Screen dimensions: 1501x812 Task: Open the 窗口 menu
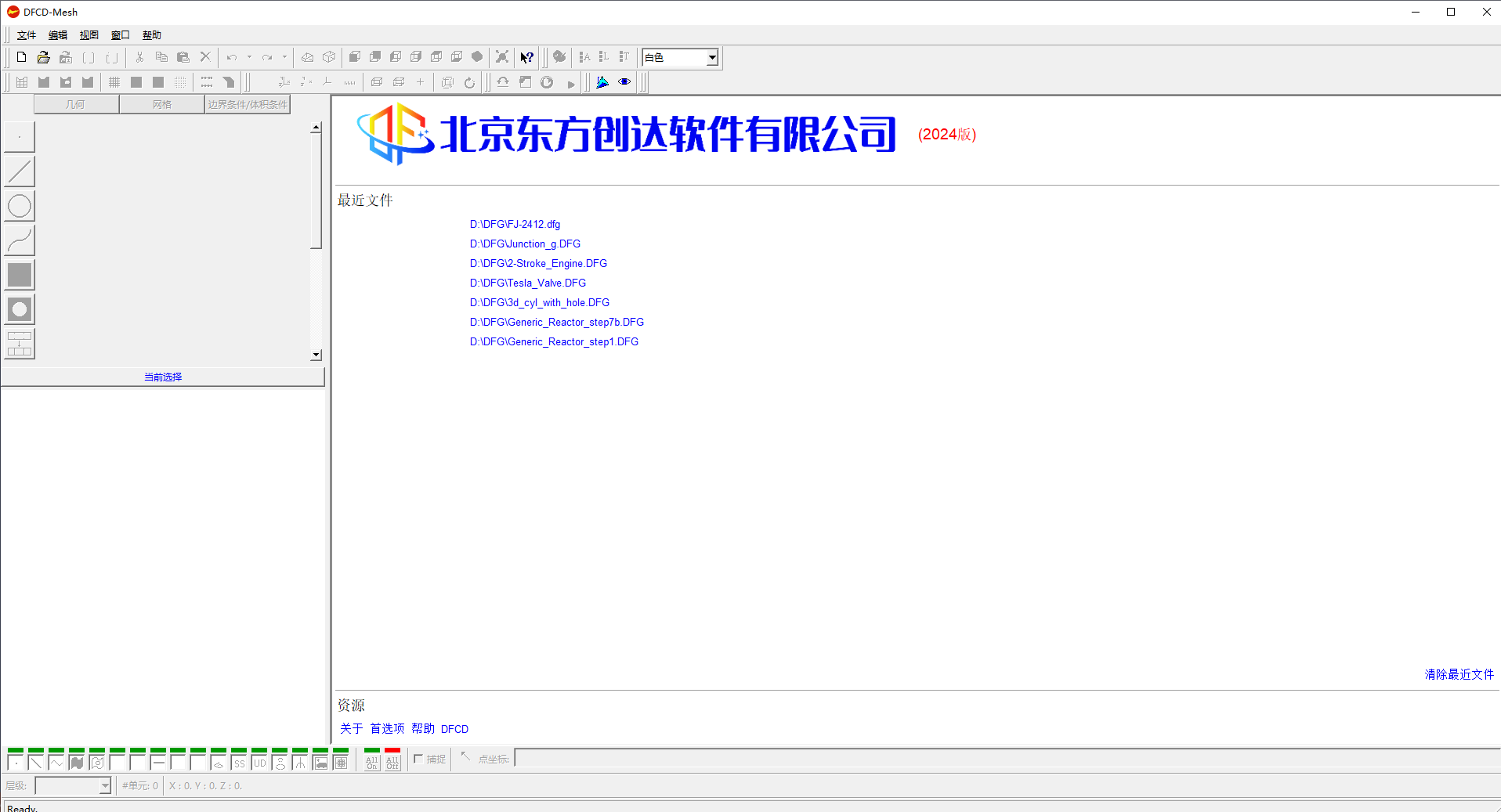[121, 35]
